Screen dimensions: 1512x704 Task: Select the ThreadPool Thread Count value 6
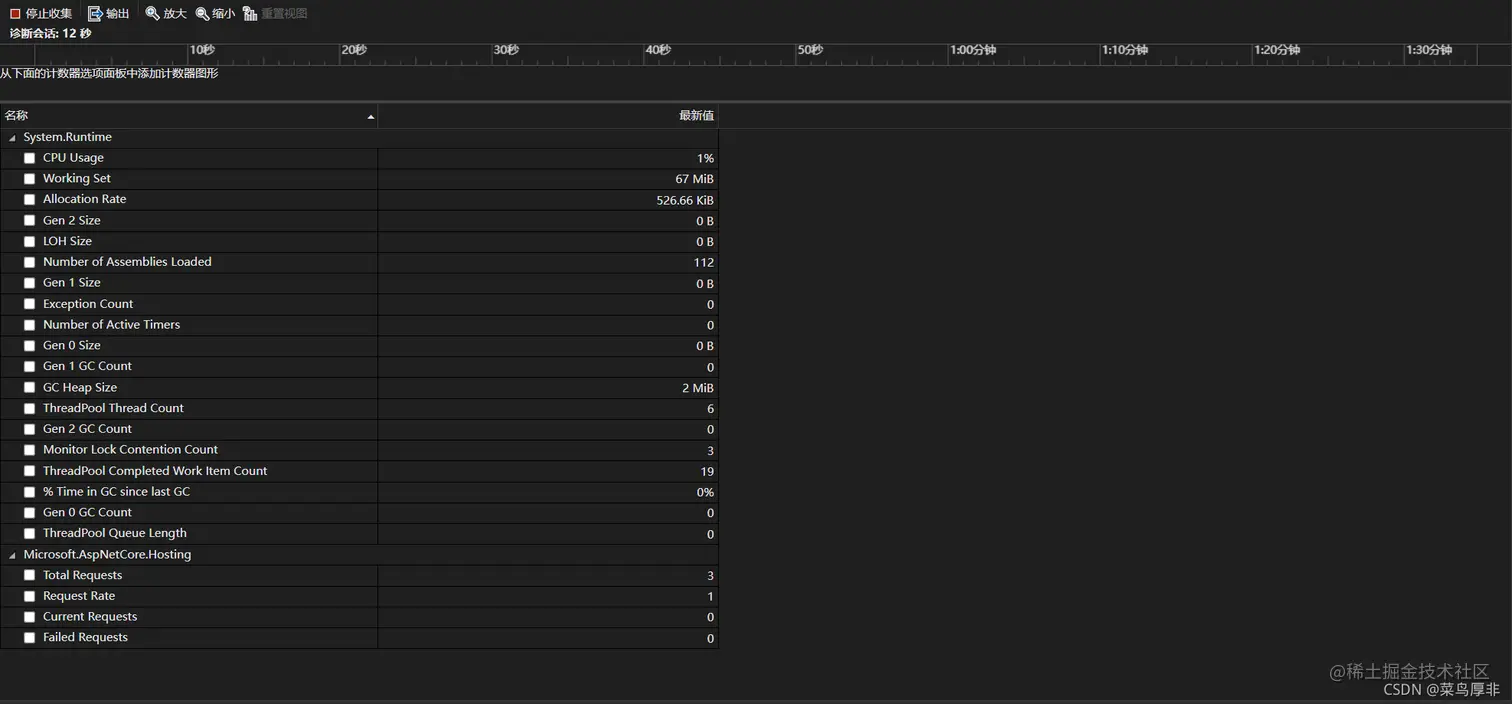[x=711, y=409]
